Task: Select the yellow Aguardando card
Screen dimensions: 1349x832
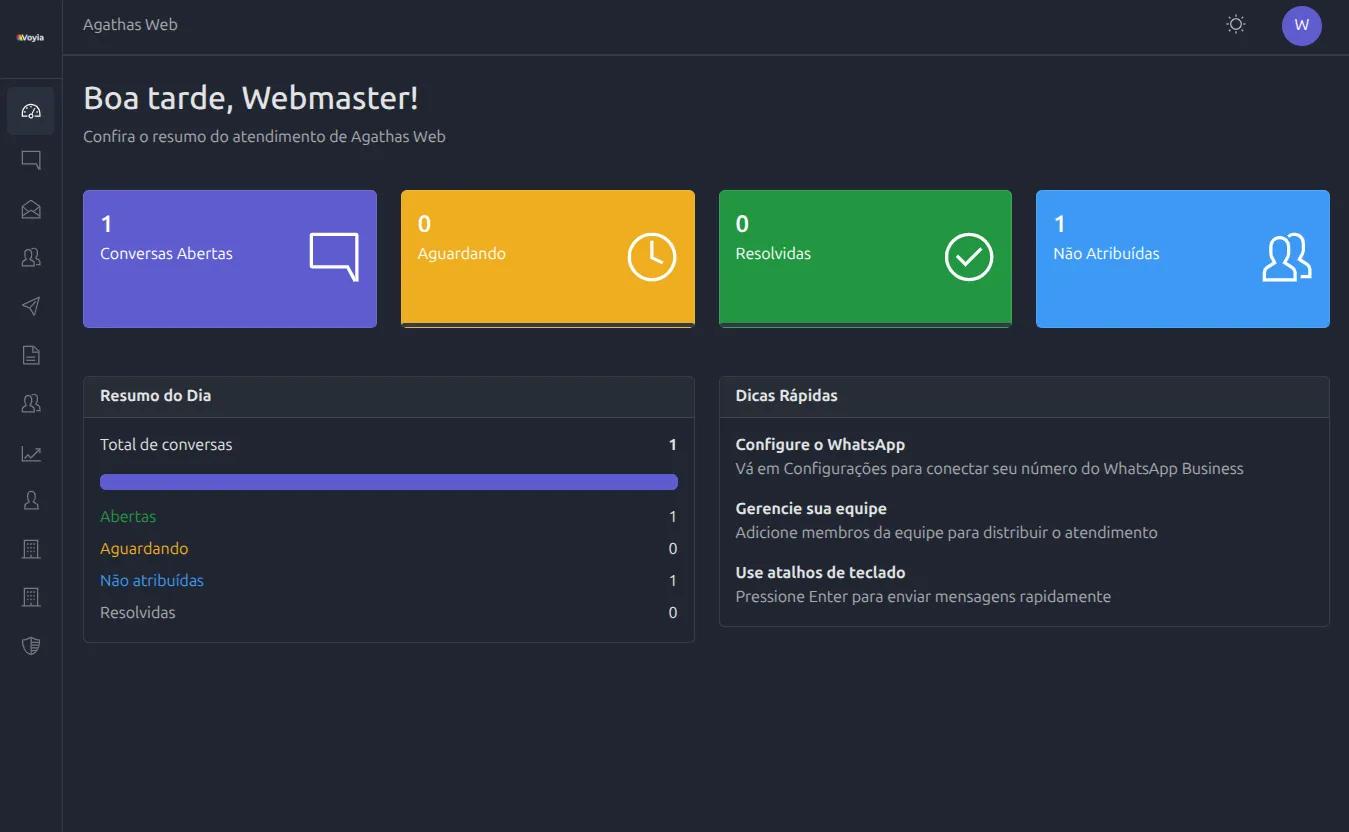Action: 547,259
